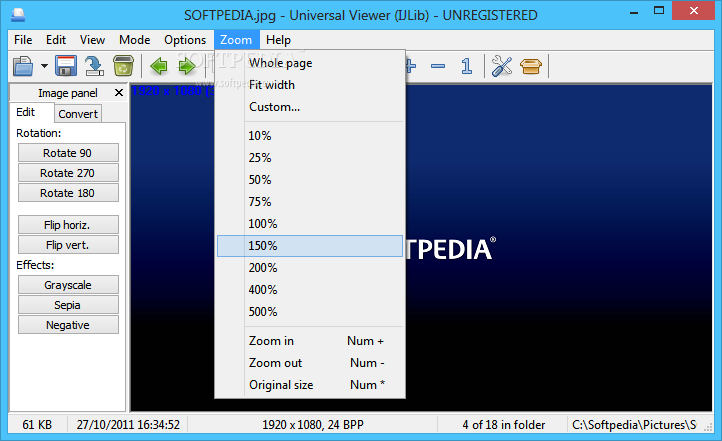Select the highlighted 150% zoom

click(310, 246)
